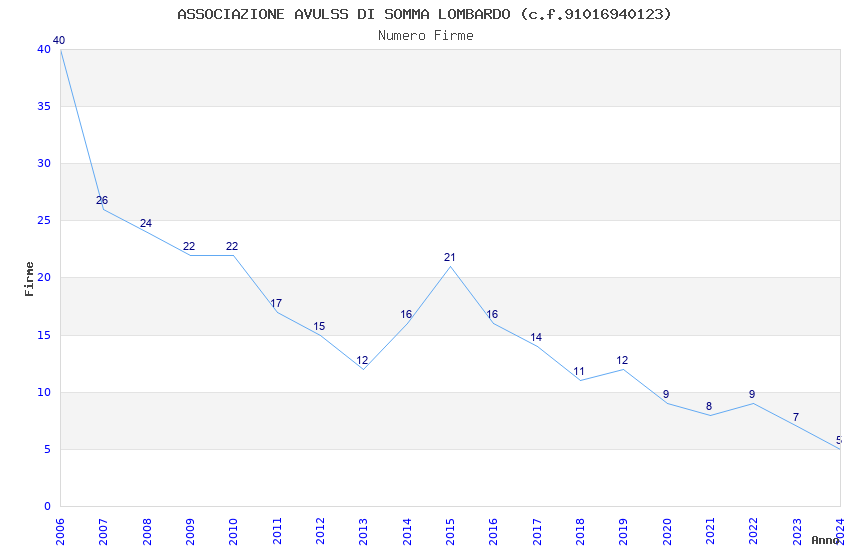This screenshot has width=850, height=550.
Task: Select the 2008 year label on the x-axis
Action: tap(146, 532)
